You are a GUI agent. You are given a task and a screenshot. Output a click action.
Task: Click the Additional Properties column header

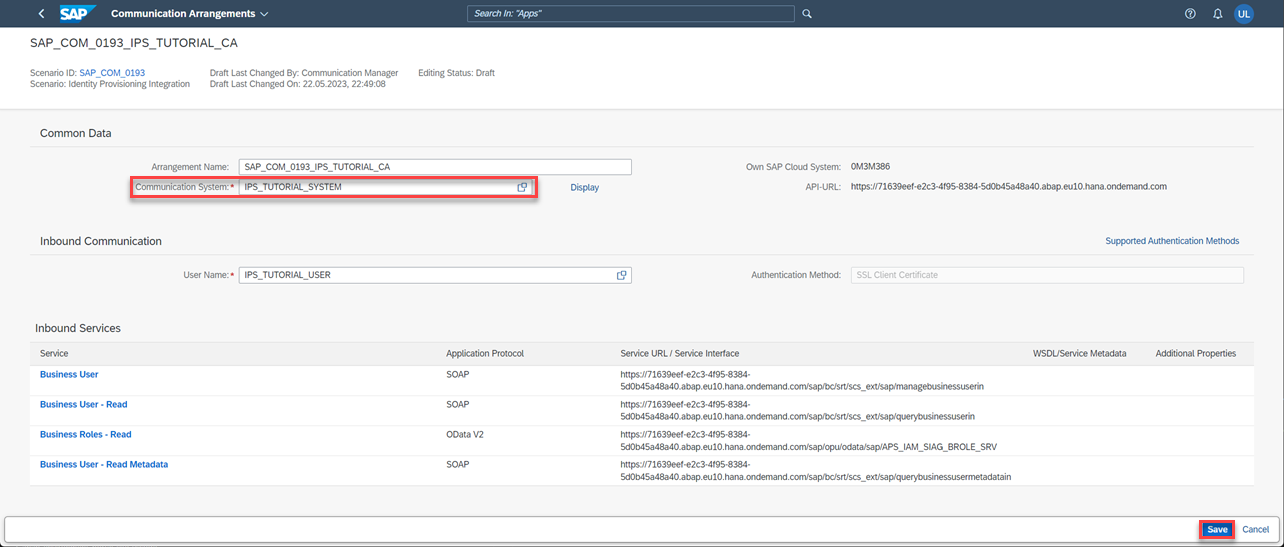coord(1196,353)
